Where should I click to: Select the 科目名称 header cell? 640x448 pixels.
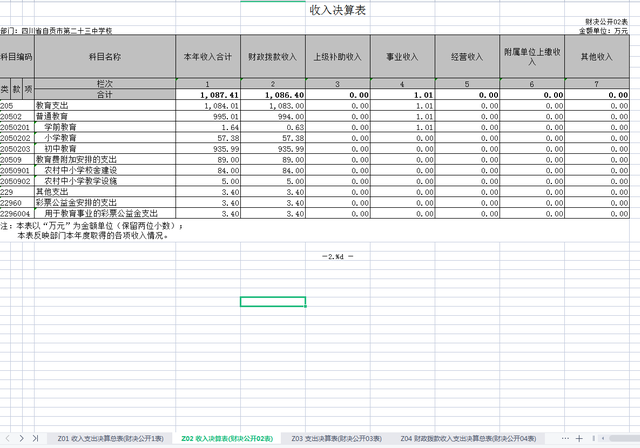pyautogui.click(x=104, y=57)
